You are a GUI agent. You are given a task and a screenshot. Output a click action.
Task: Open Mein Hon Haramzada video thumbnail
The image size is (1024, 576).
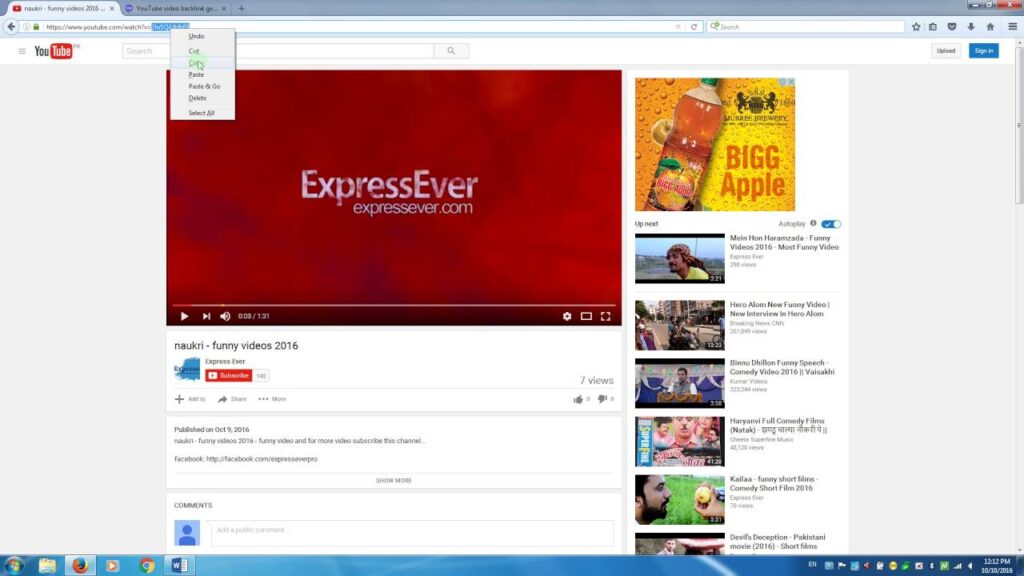pos(680,259)
